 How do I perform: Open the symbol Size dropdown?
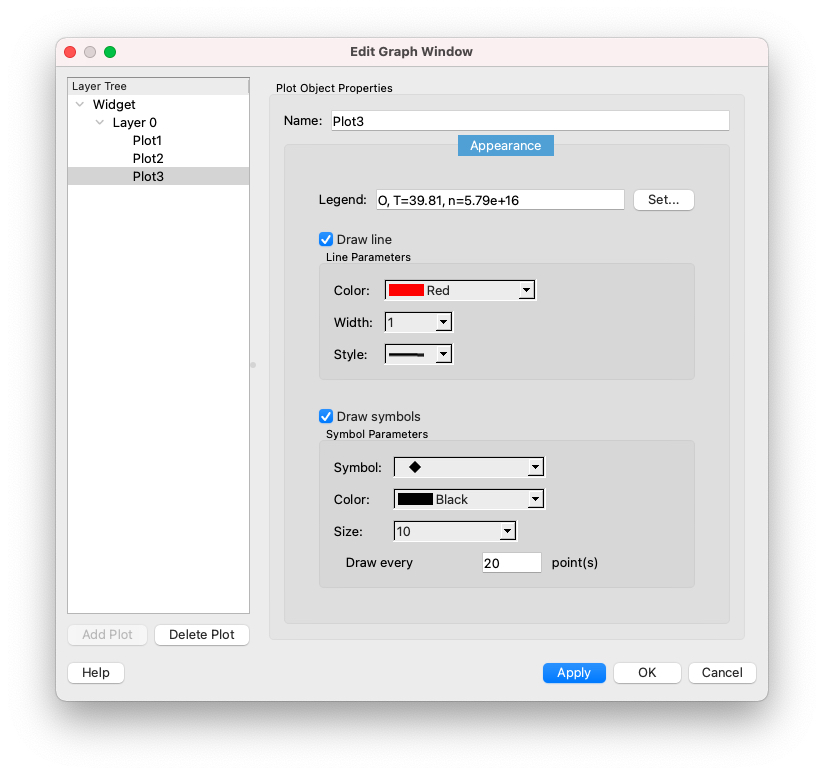455,531
